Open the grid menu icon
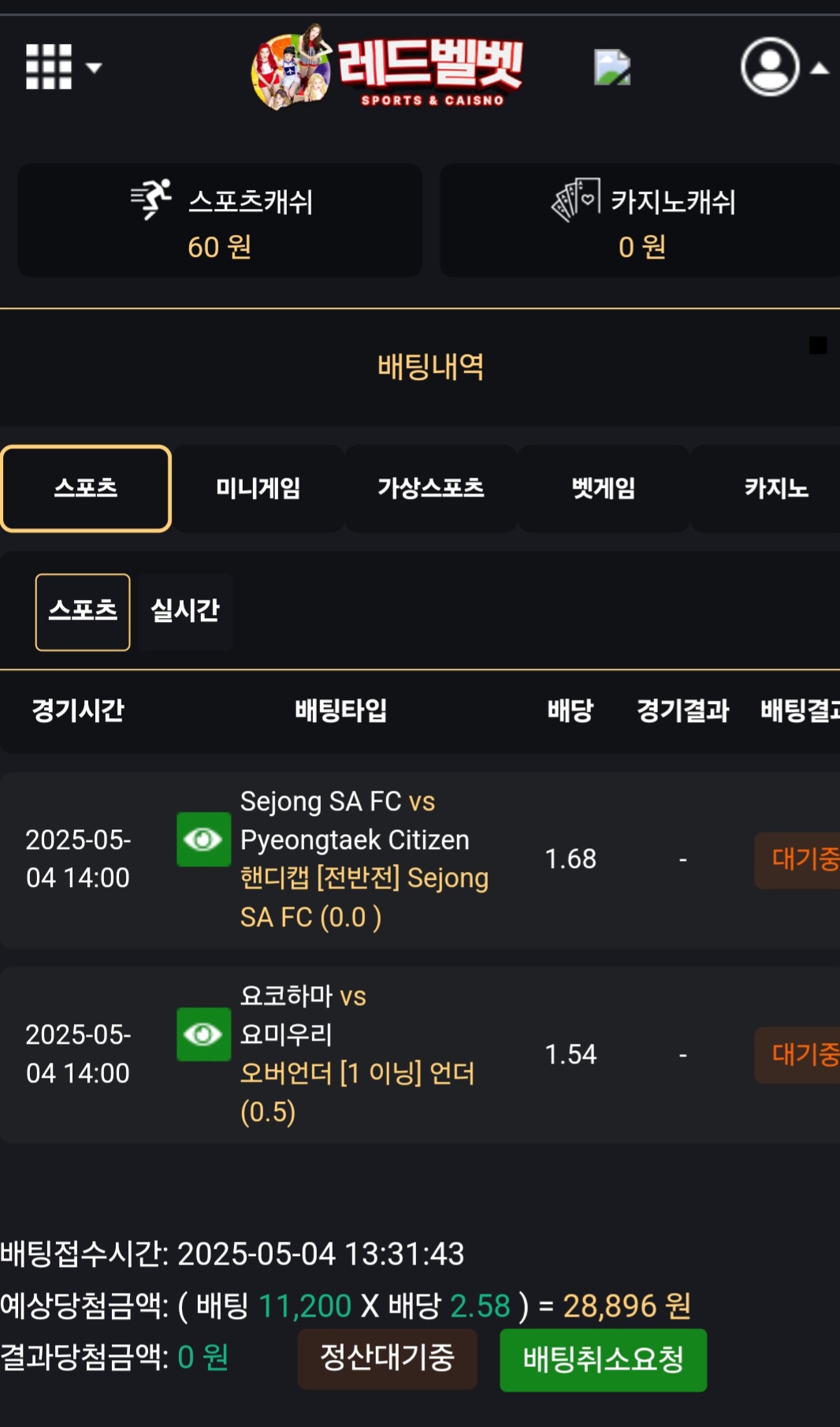Image resolution: width=840 pixels, height=1427 pixels. (49, 67)
